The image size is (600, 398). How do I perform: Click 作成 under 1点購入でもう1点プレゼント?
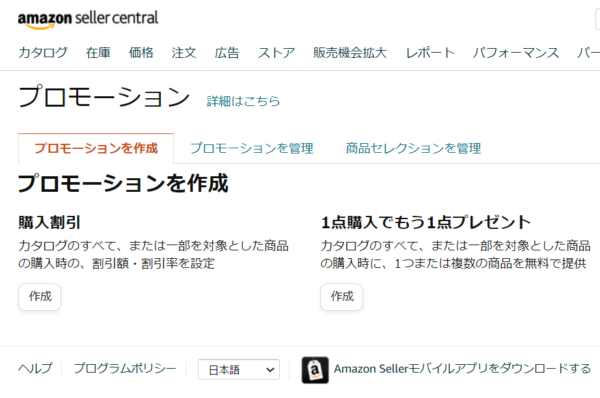coord(342,297)
